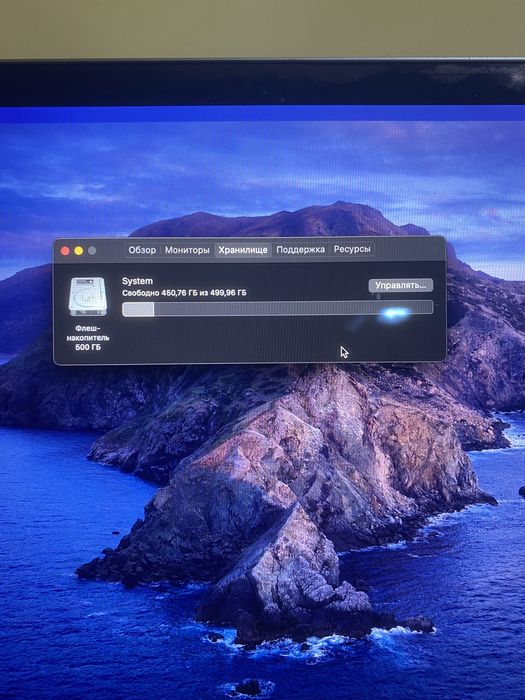Viewport: 525px width, 700px height.
Task: Go to the Поддержка tab
Action: coord(300,250)
